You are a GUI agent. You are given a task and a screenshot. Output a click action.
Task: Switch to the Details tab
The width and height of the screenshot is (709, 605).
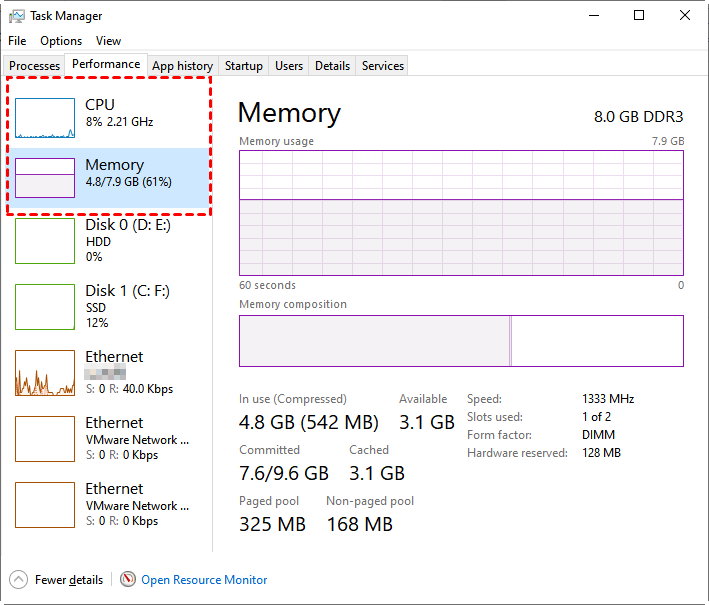coord(332,66)
